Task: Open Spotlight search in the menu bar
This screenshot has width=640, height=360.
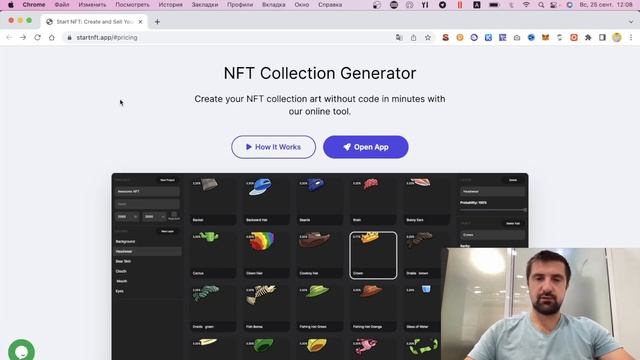Action: tap(541, 5)
